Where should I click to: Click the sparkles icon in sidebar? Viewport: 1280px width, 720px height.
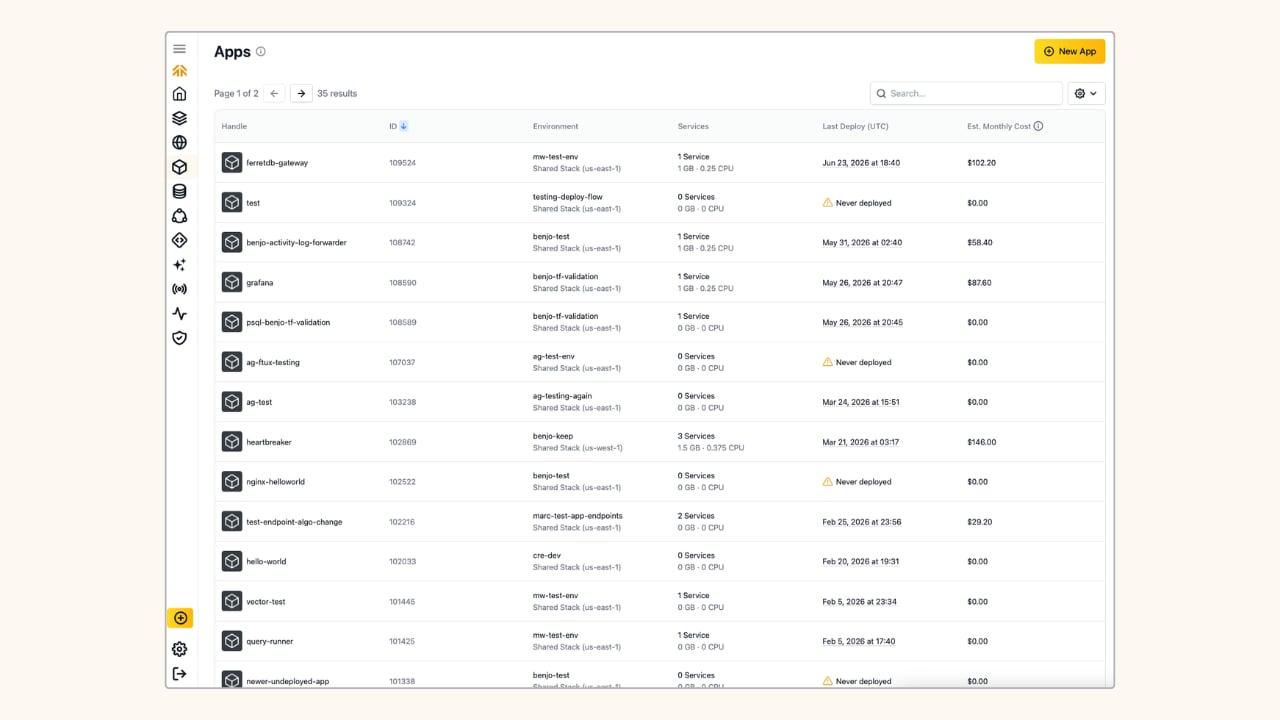click(x=179, y=265)
